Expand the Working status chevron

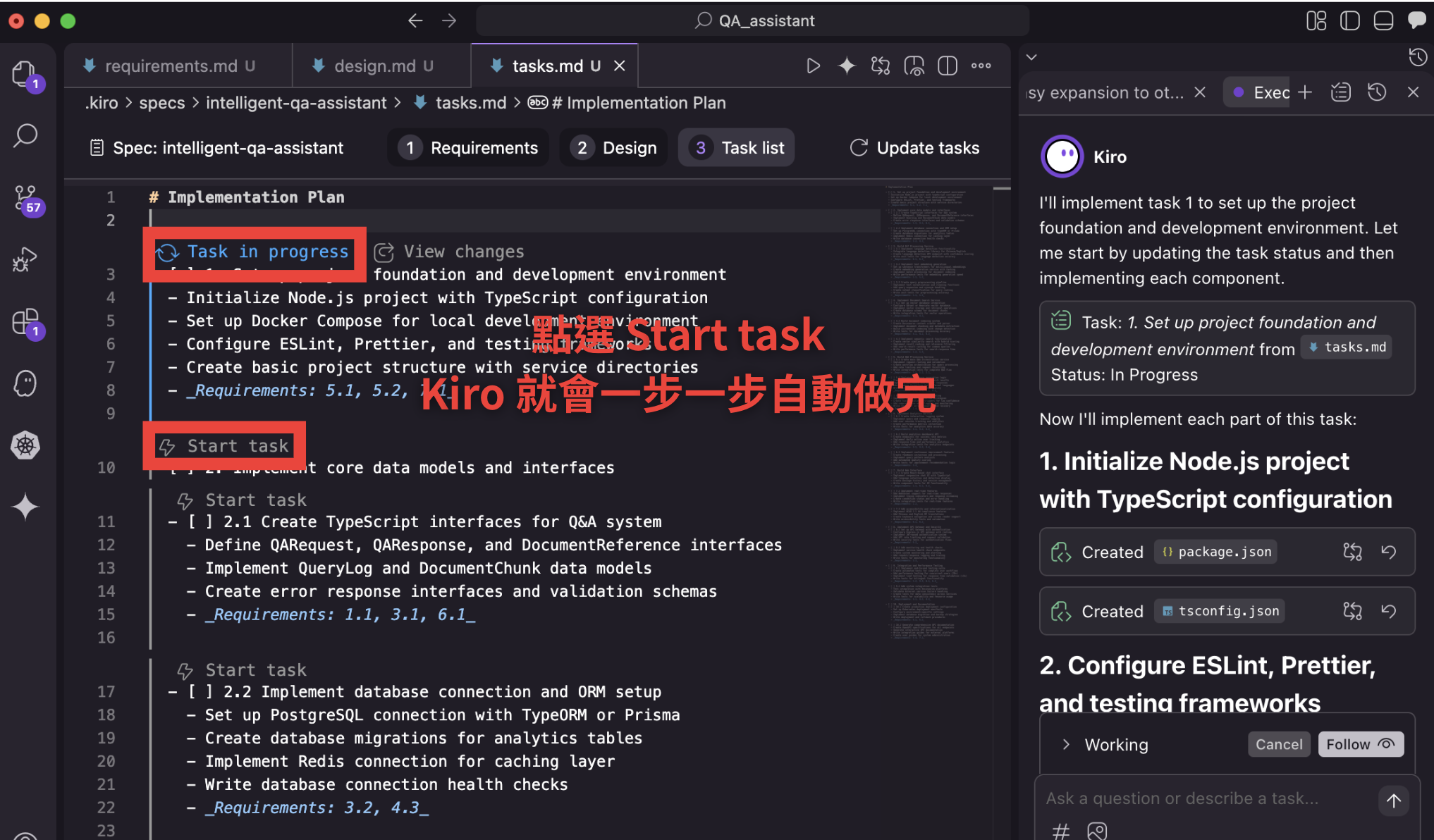[x=1066, y=745]
